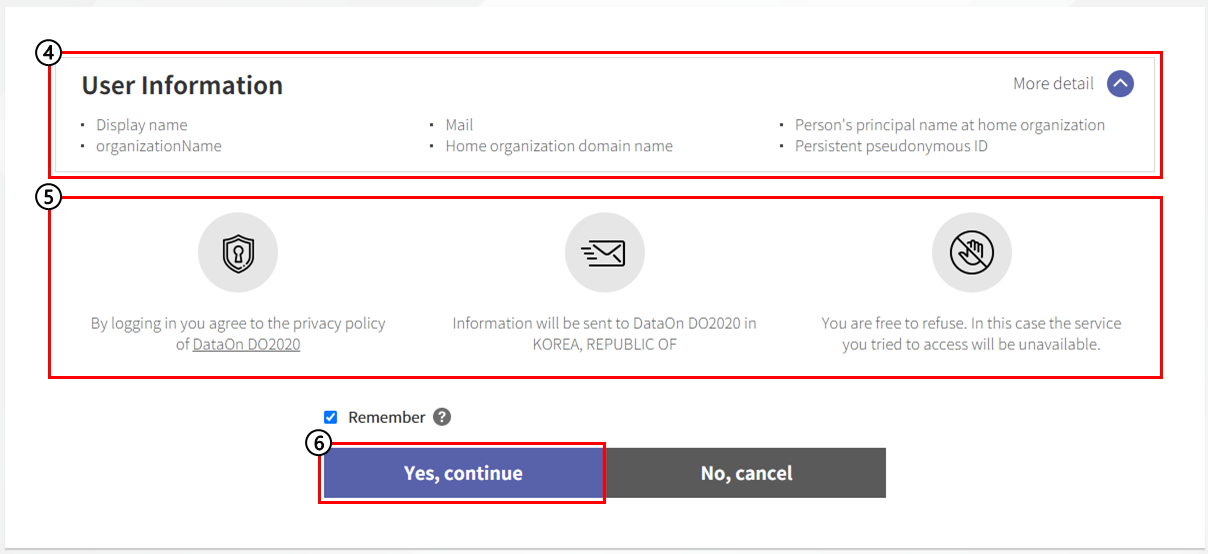This screenshot has width=1208, height=554.
Task: Click the Yes, continue button
Action: click(463, 473)
